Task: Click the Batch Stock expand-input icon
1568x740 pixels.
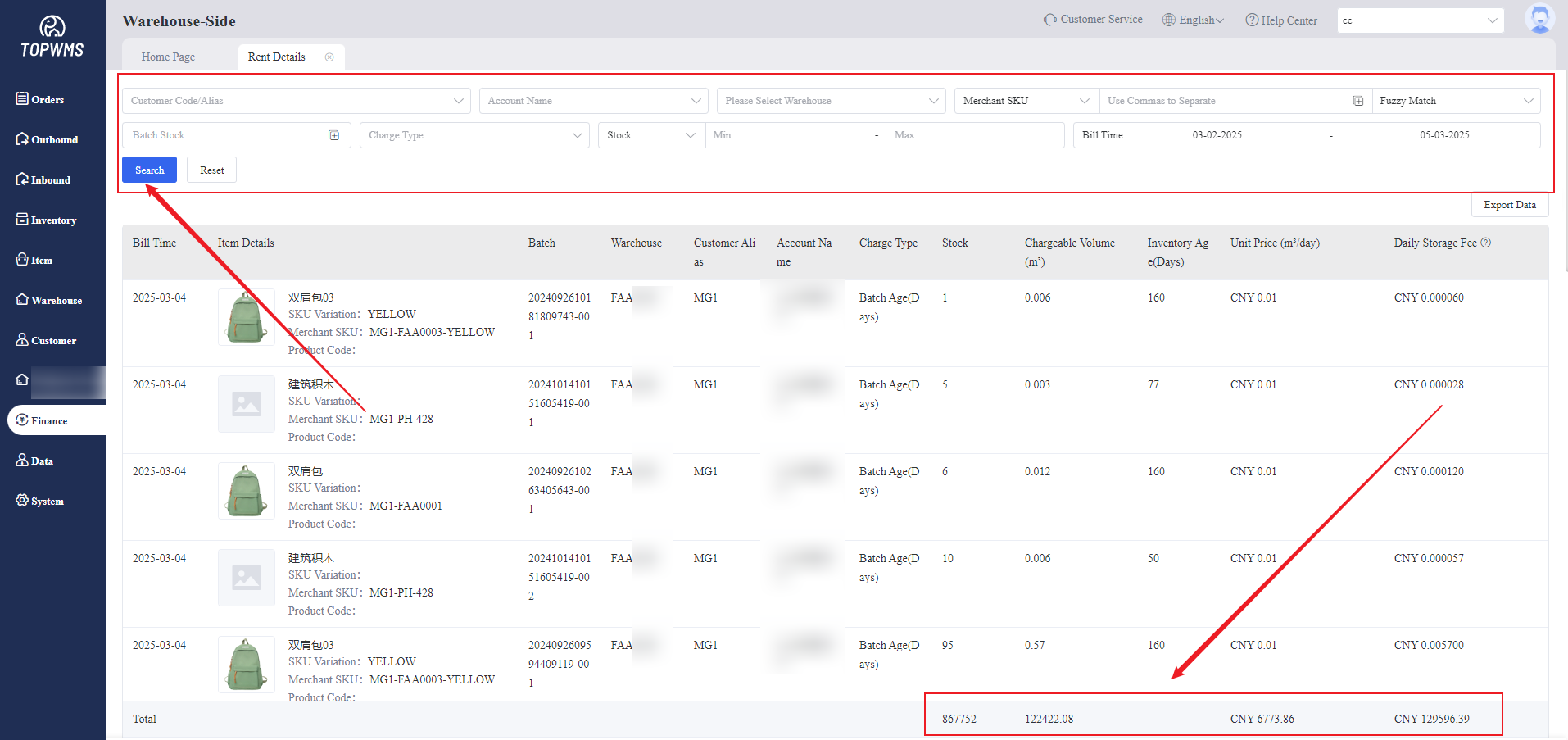Action: (333, 135)
